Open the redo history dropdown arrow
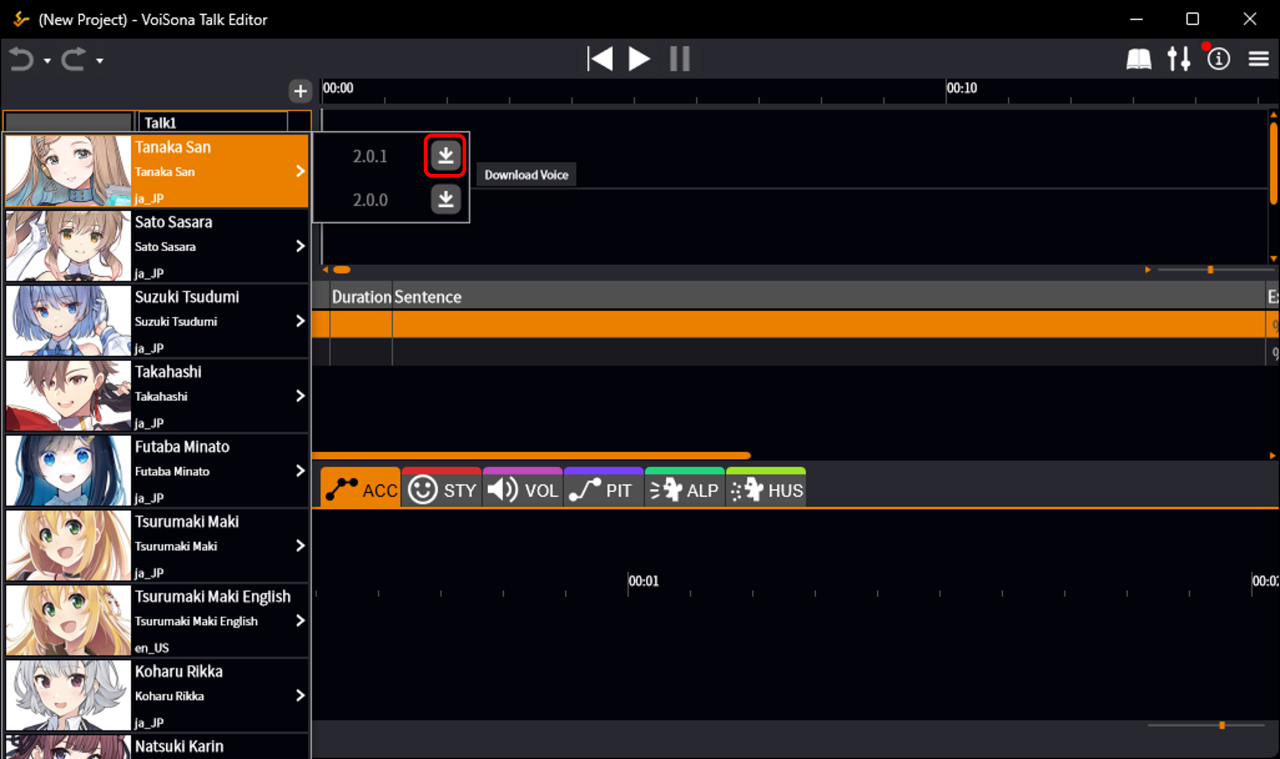The height and width of the screenshot is (759, 1280). (99, 62)
